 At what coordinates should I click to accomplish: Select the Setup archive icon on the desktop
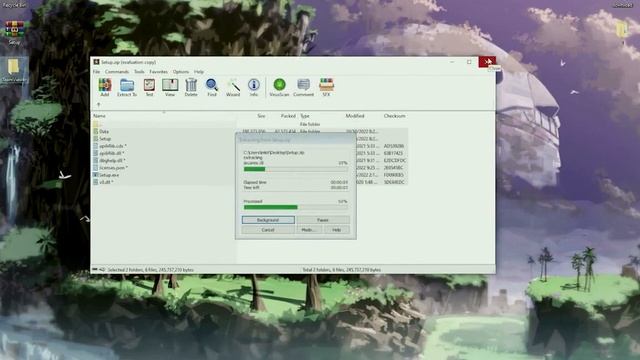pos(14,32)
